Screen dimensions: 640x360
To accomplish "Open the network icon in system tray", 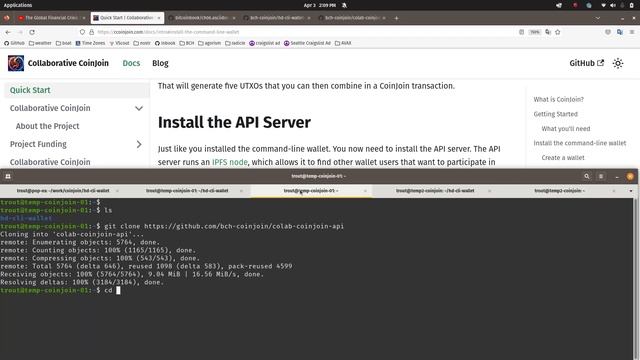I will point(603,5).
